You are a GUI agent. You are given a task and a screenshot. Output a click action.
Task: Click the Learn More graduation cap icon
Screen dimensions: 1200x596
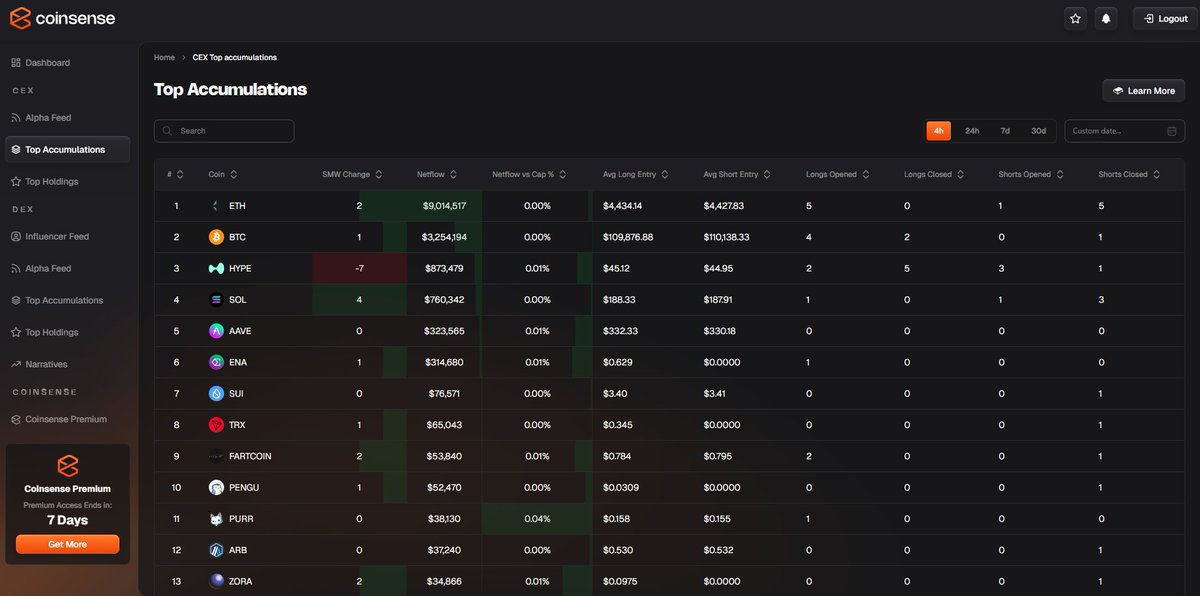pyautogui.click(x=1117, y=90)
